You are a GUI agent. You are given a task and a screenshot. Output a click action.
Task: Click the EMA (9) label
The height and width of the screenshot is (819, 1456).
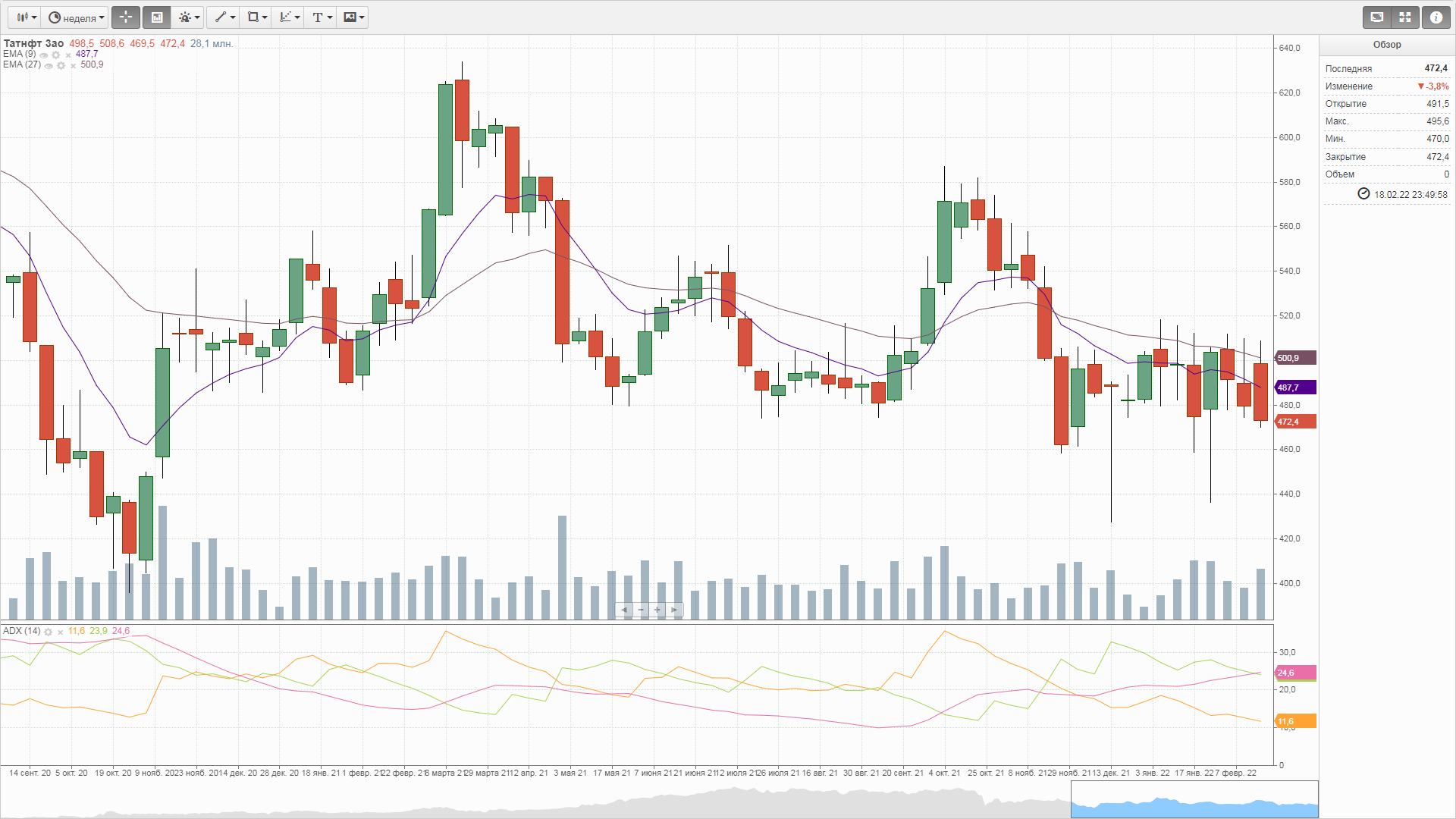[20, 54]
